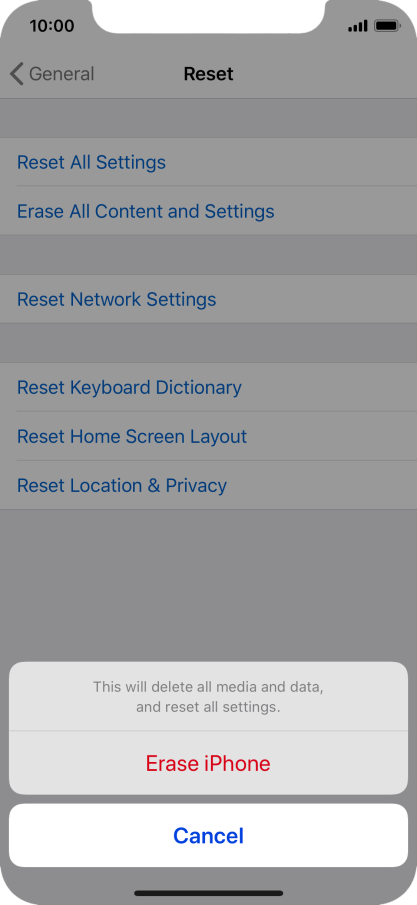Click the battery icon in status bar
The height and width of the screenshot is (905, 417).
tap(387, 26)
